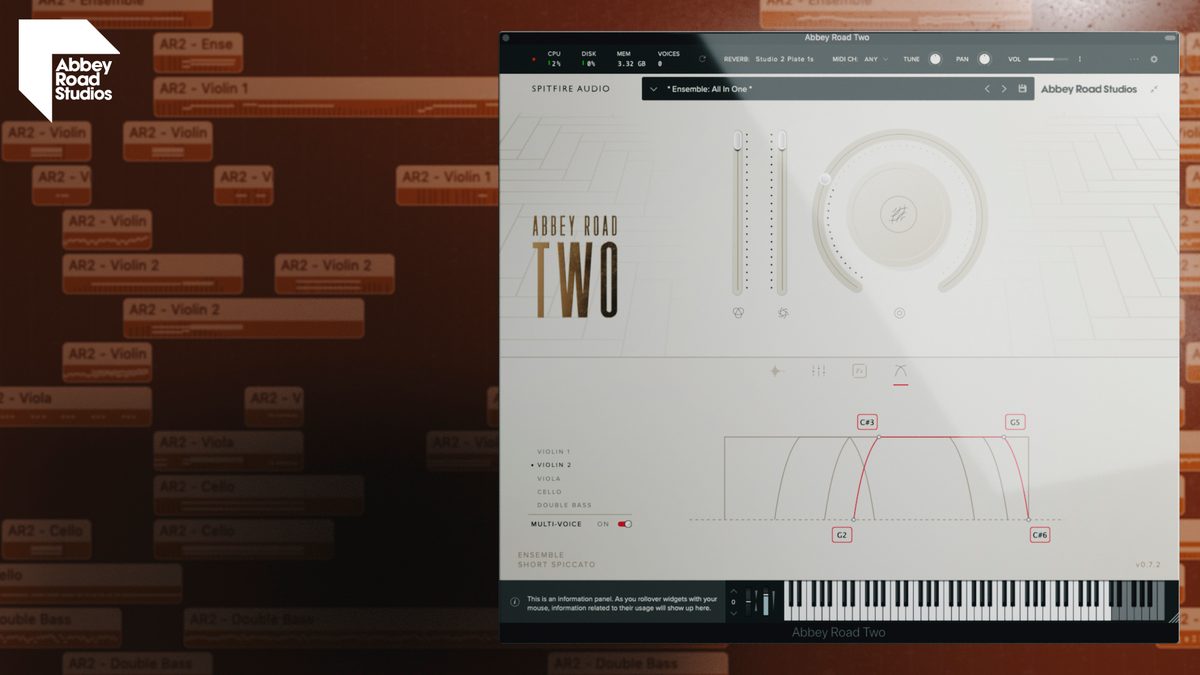Select Double Bass in the instrument list
The width and height of the screenshot is (1200, 675).
pyautogui.click(x=564, y=506)
